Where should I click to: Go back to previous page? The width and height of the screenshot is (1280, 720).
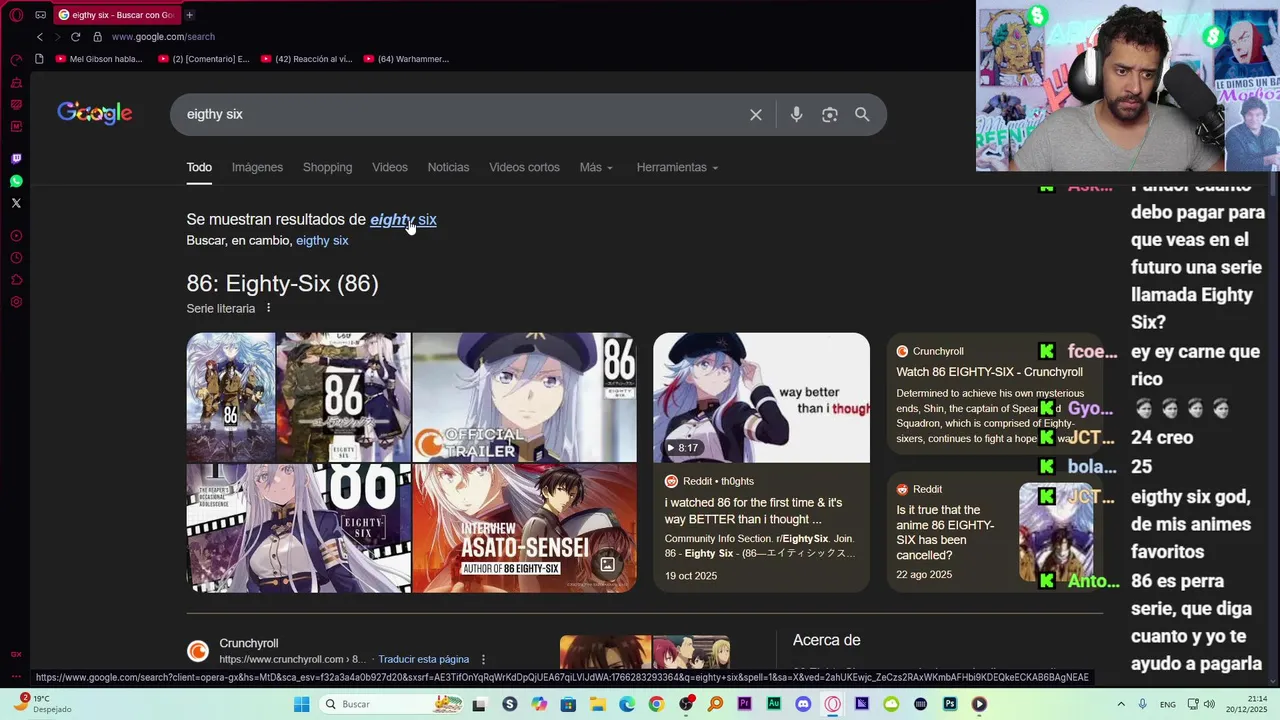pos(40,37)
